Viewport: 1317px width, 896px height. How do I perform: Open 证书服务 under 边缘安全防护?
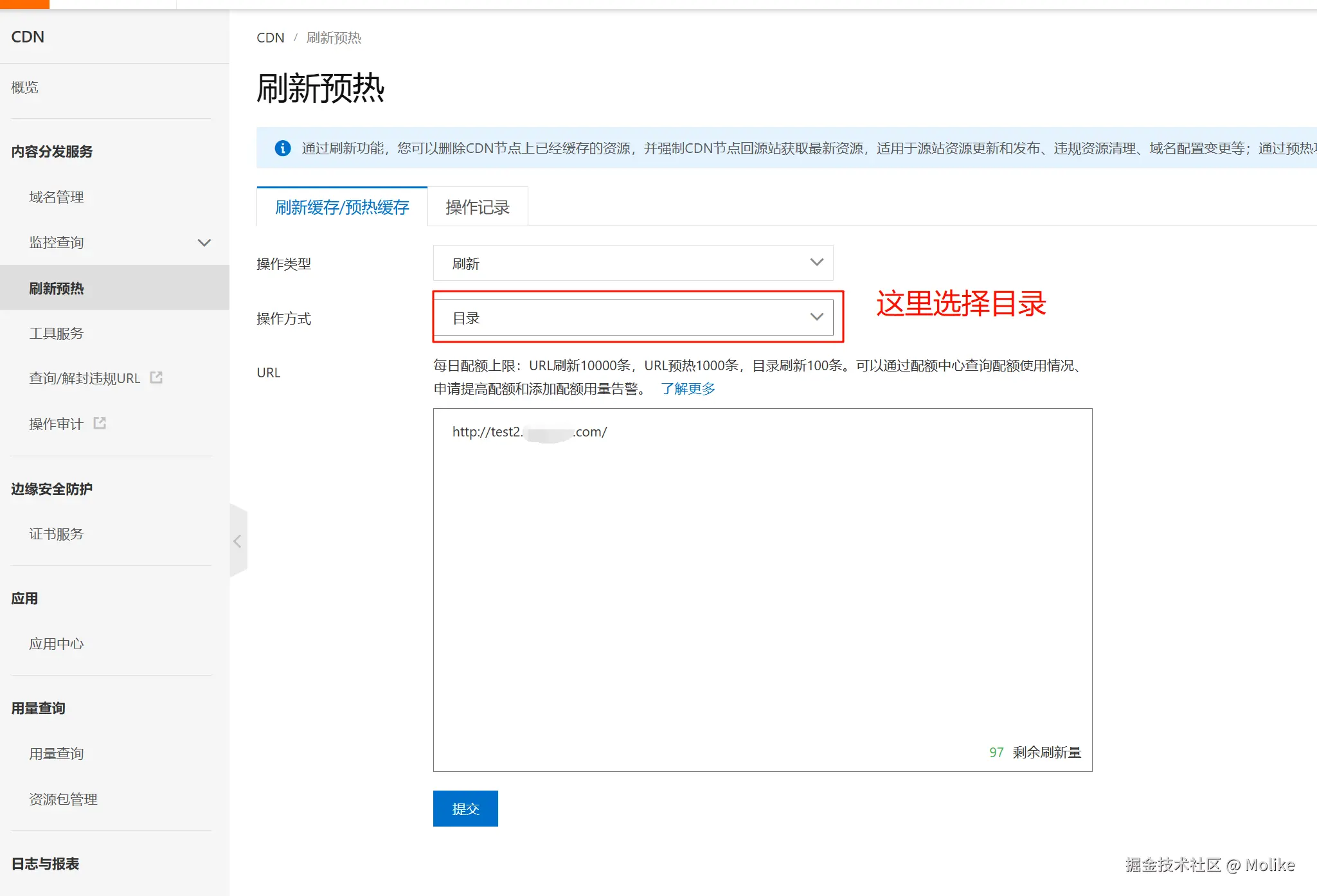pos(57,533)
